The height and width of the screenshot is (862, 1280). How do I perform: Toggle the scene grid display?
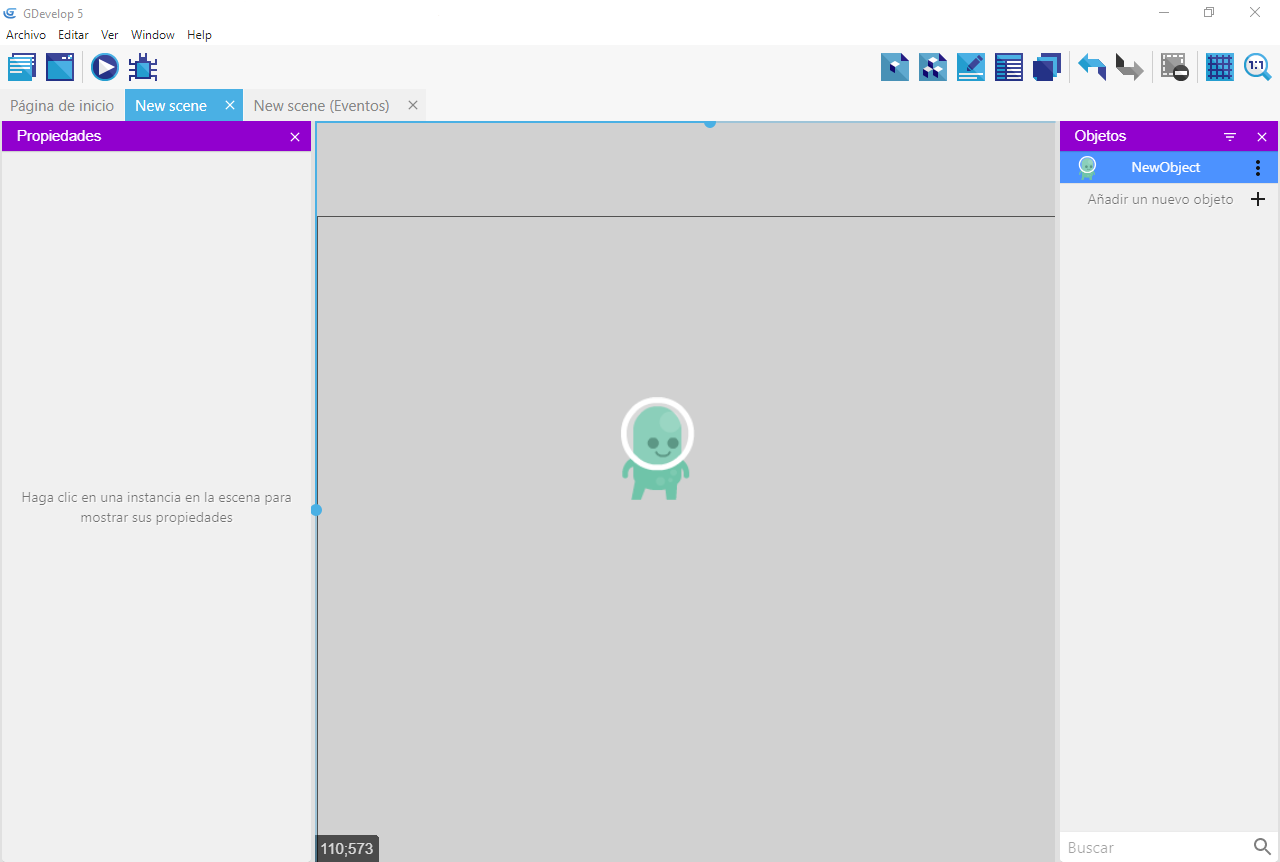click(1219, 67)
